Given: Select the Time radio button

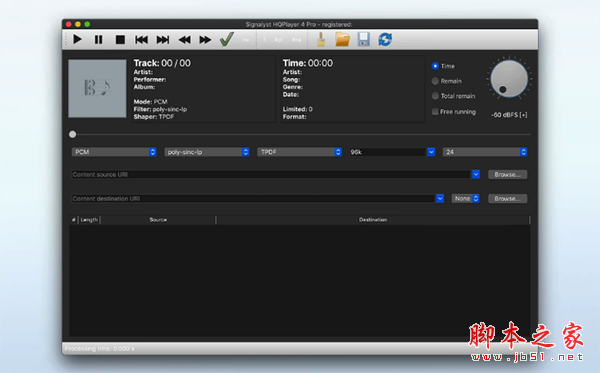Looking at the screenshot, I should (435, 66).
